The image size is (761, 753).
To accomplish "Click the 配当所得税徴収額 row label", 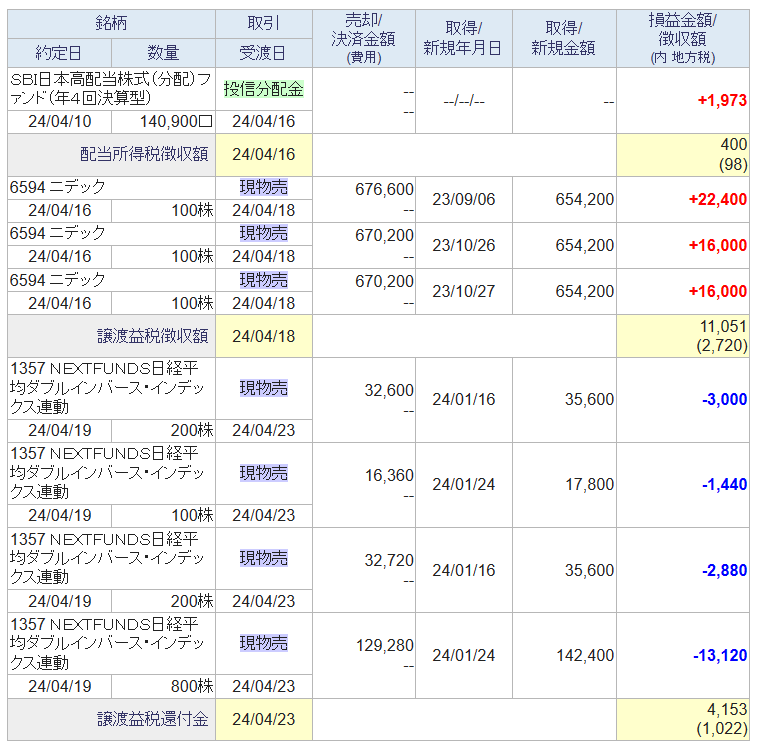I will pyautogui.click(x=144, y=154).
